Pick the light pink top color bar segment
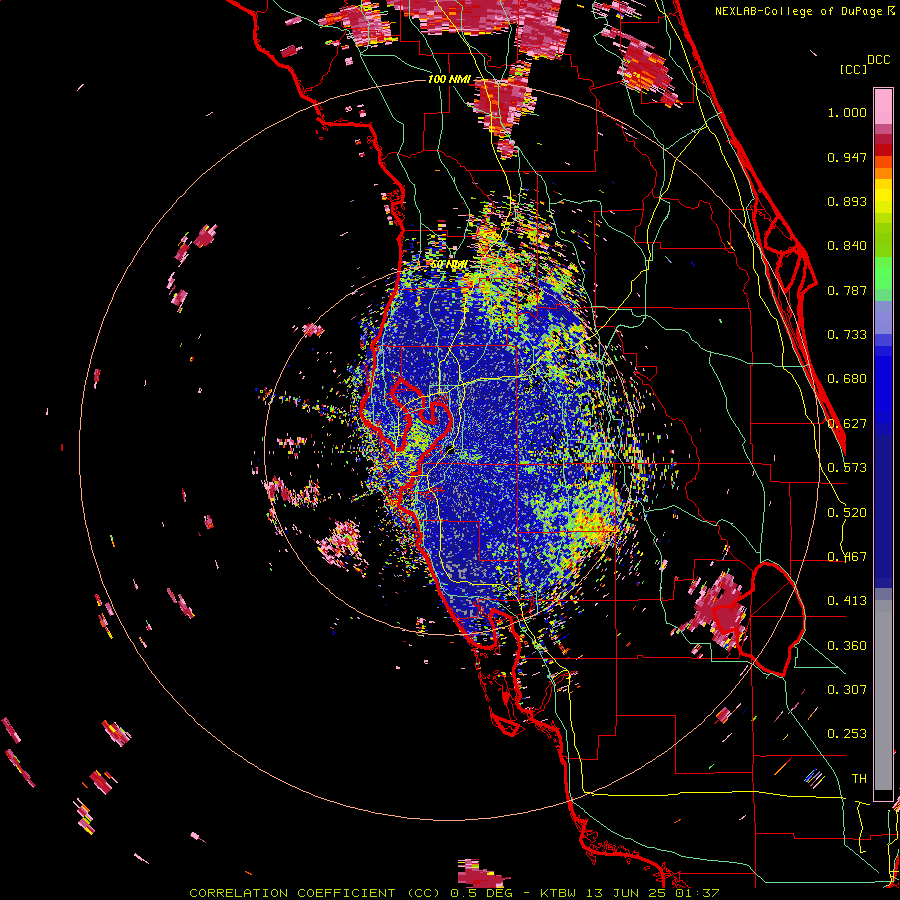This screenshot has height=900, width=900. tap(883, 107)
